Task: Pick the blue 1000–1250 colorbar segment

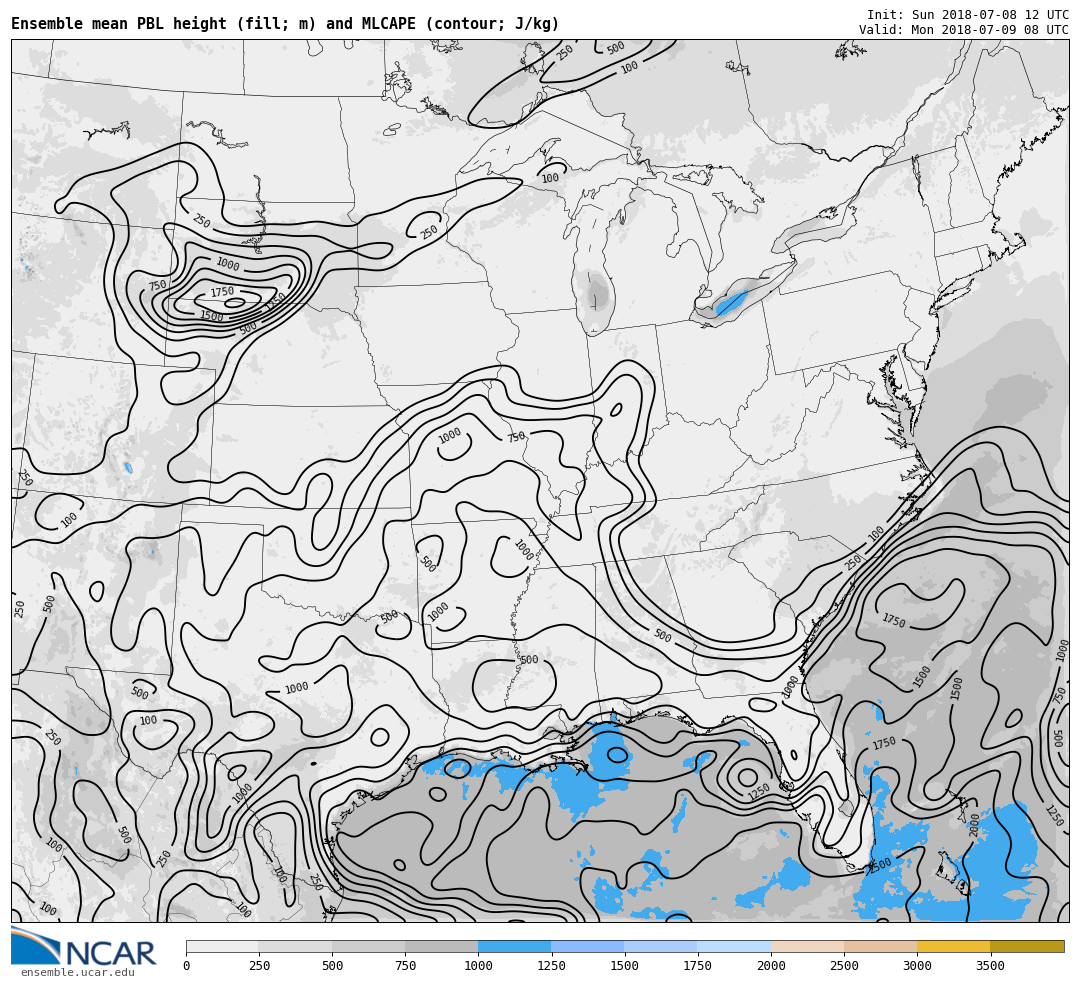Action: [x=514, y=946]
